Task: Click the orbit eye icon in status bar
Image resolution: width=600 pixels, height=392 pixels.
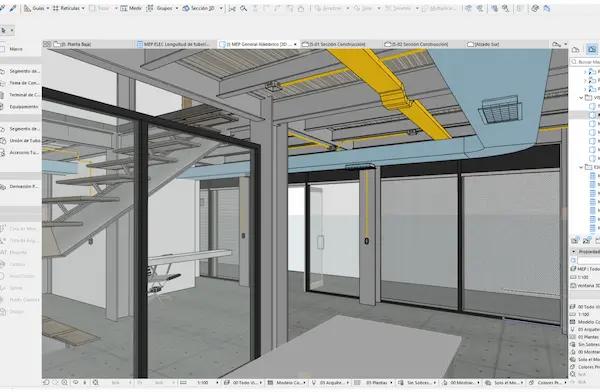Action: point(75,382)
